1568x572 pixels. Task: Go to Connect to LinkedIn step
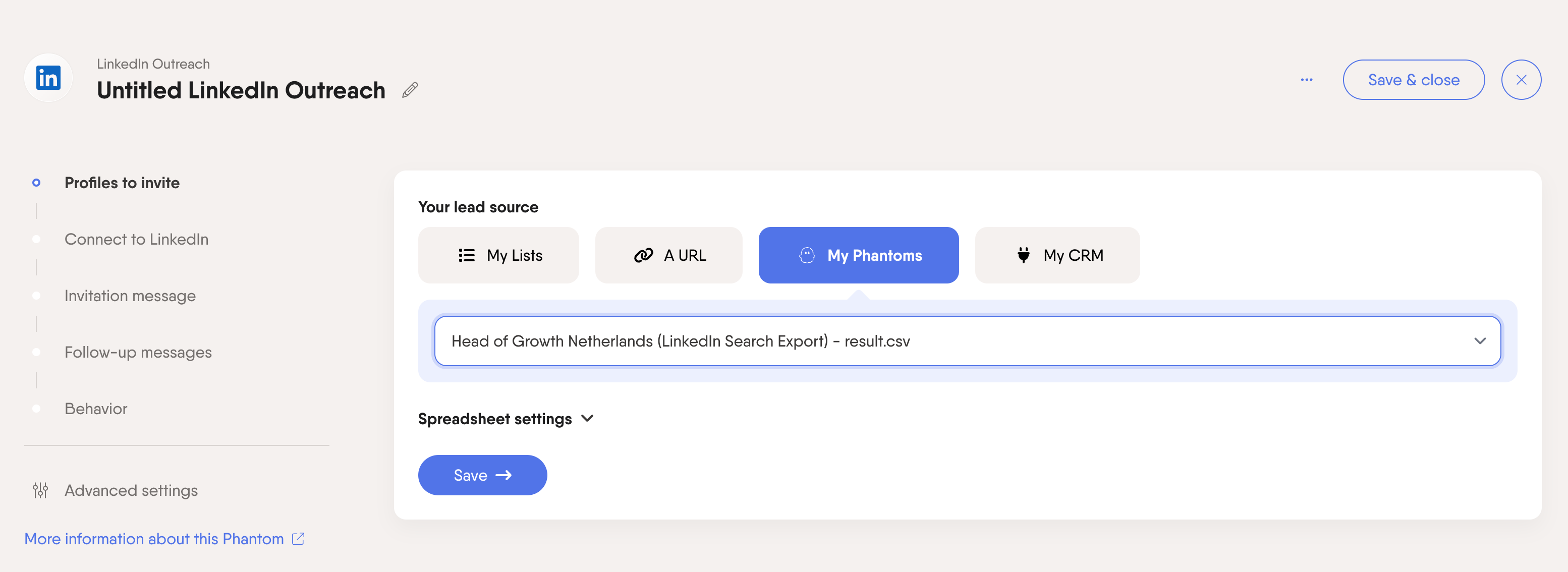pos(136,239)
